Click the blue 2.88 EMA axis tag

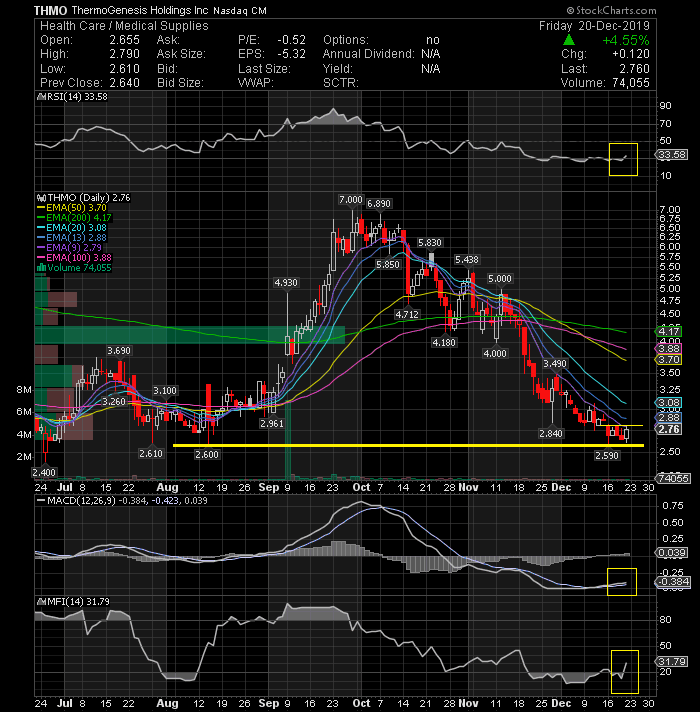[x=670, y=417]
